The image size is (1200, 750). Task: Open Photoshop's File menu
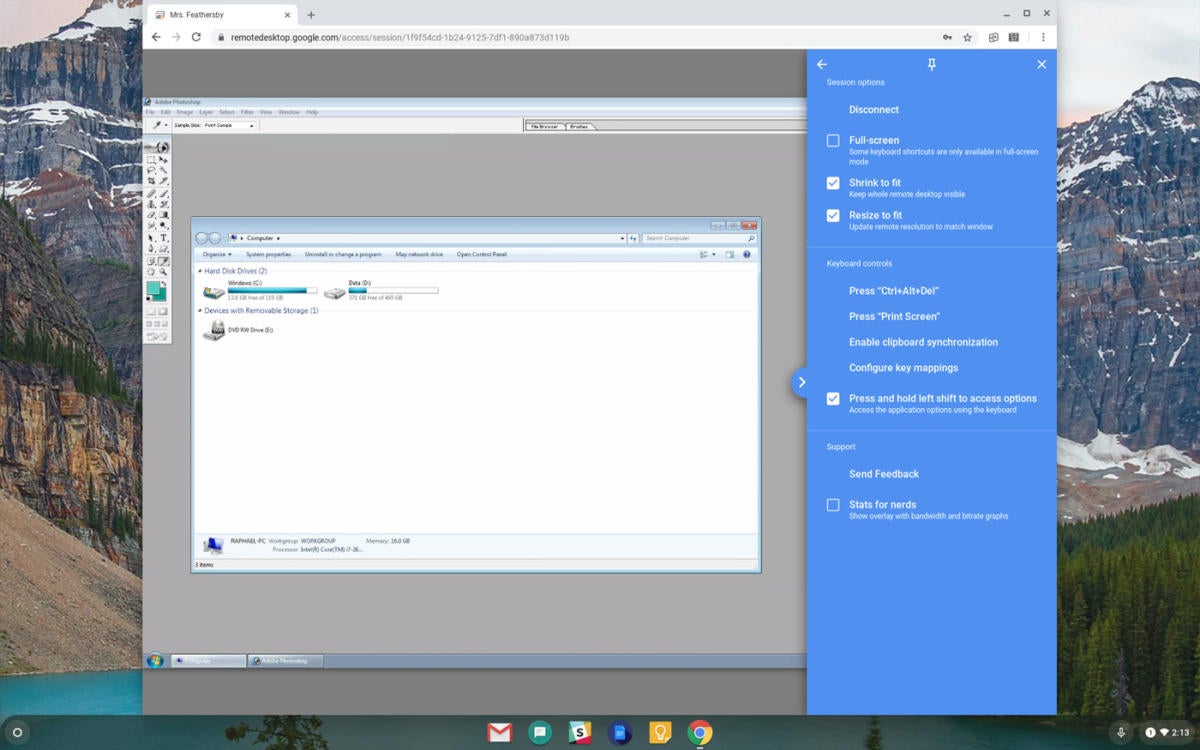pyautogui.click(x=151, y=112)
